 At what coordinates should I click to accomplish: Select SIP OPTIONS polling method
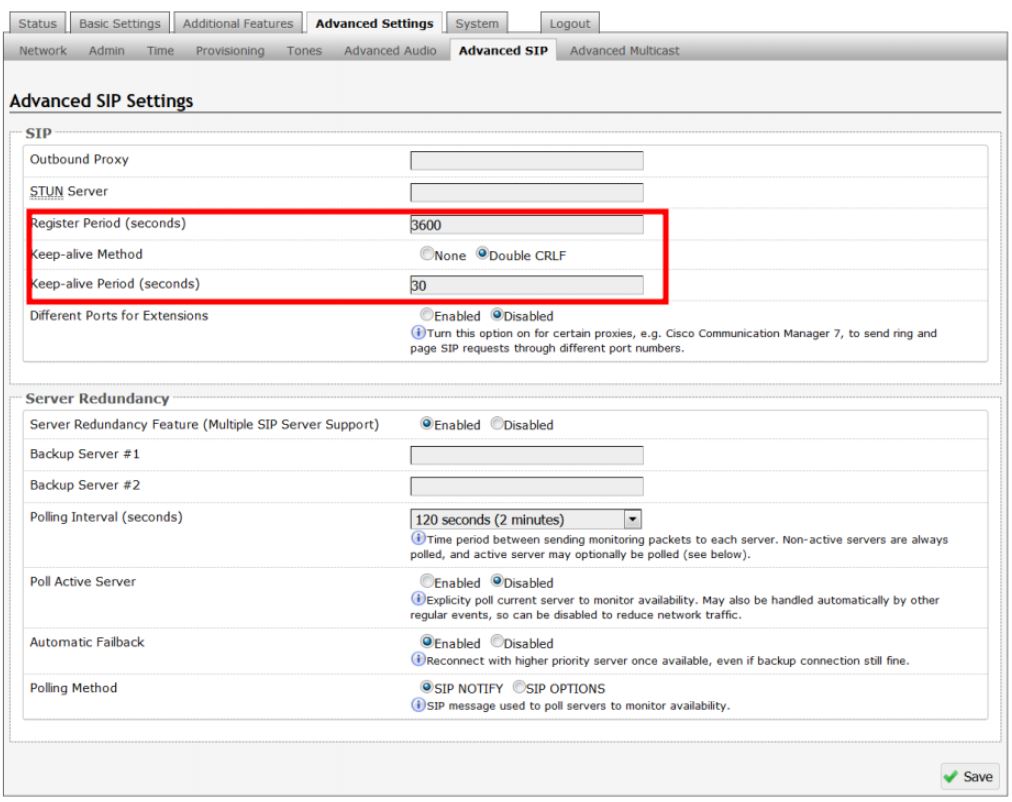[x=519, y=688]
